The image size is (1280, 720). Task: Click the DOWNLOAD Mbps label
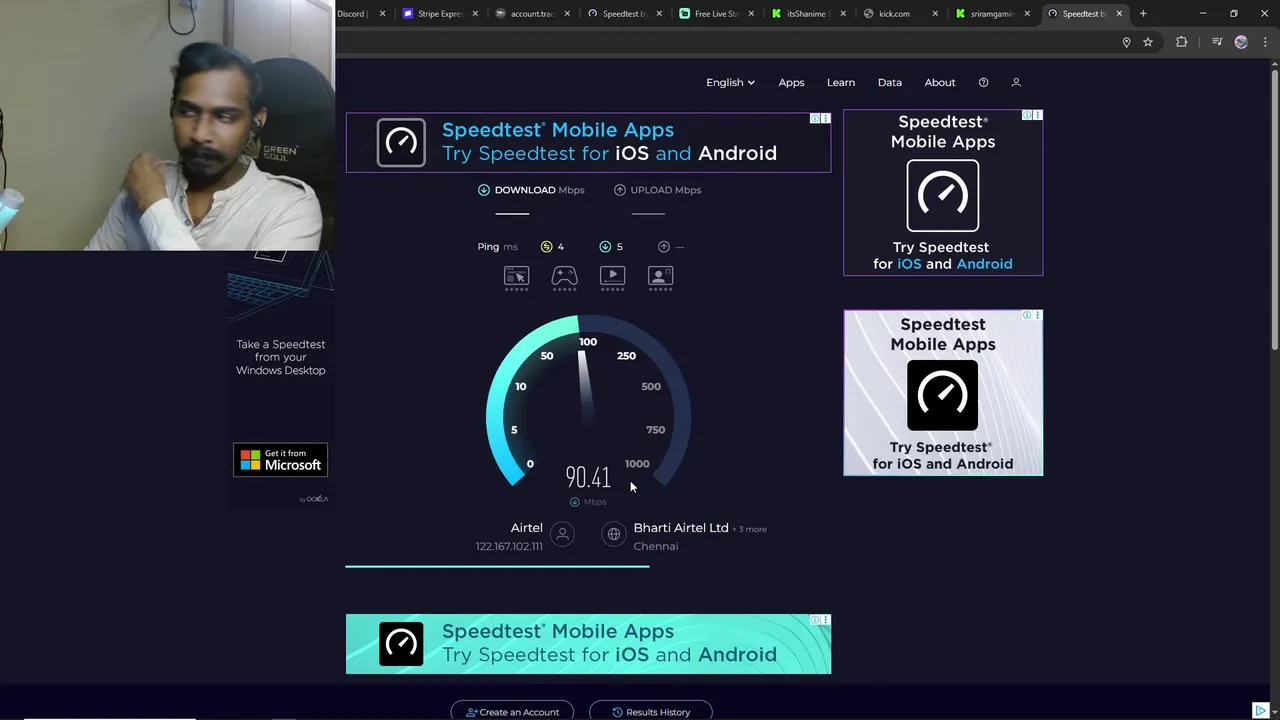click(x=539, y=190)
